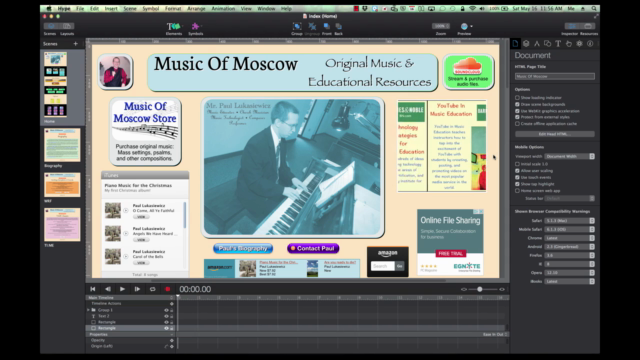
Task: Click the Send to Back toolbar icon
Action: pyautogui.click(x=338, y=27)
